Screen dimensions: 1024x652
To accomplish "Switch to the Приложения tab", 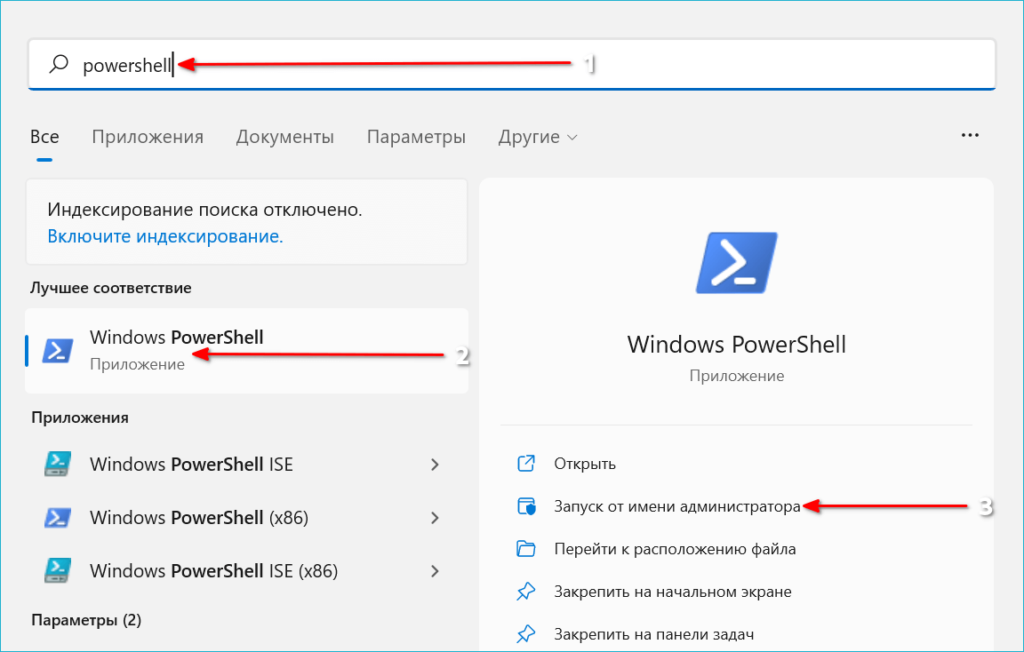I will 147,137.
